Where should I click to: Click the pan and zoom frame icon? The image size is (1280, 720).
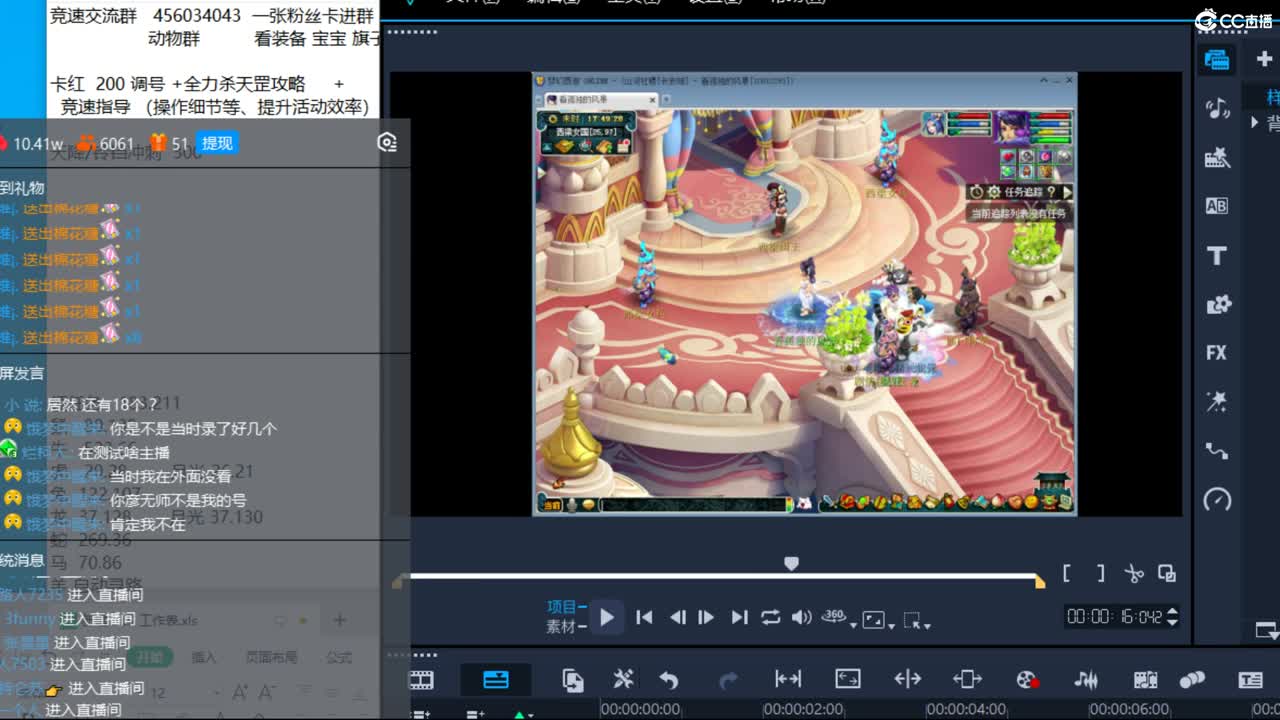[848, 680]
